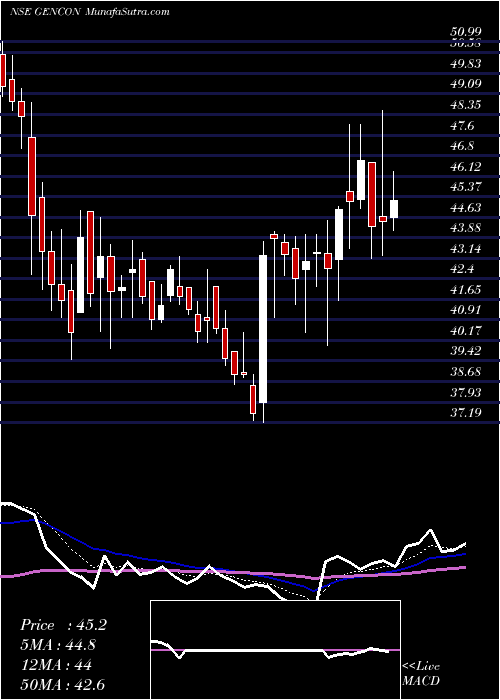The height and width of the screenshot is (700, 500).
Task: Click the tallest white candlestick near 37.93
Action: (x=263, y=329)
